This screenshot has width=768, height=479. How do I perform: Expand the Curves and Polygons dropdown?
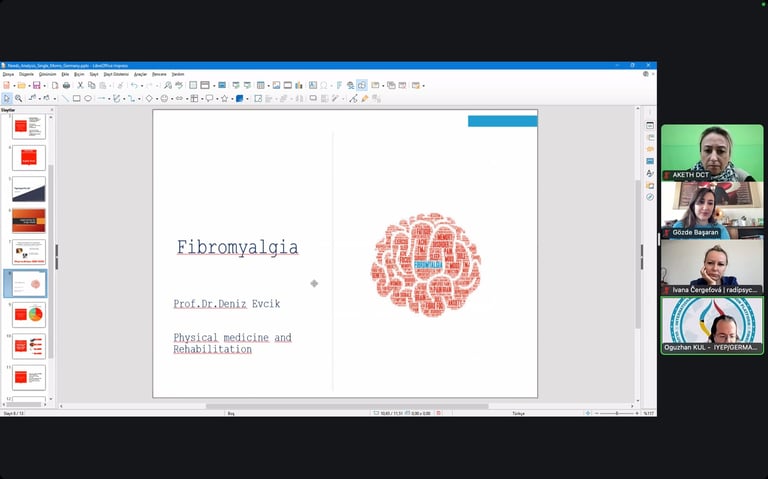click(x=124, y=99)
